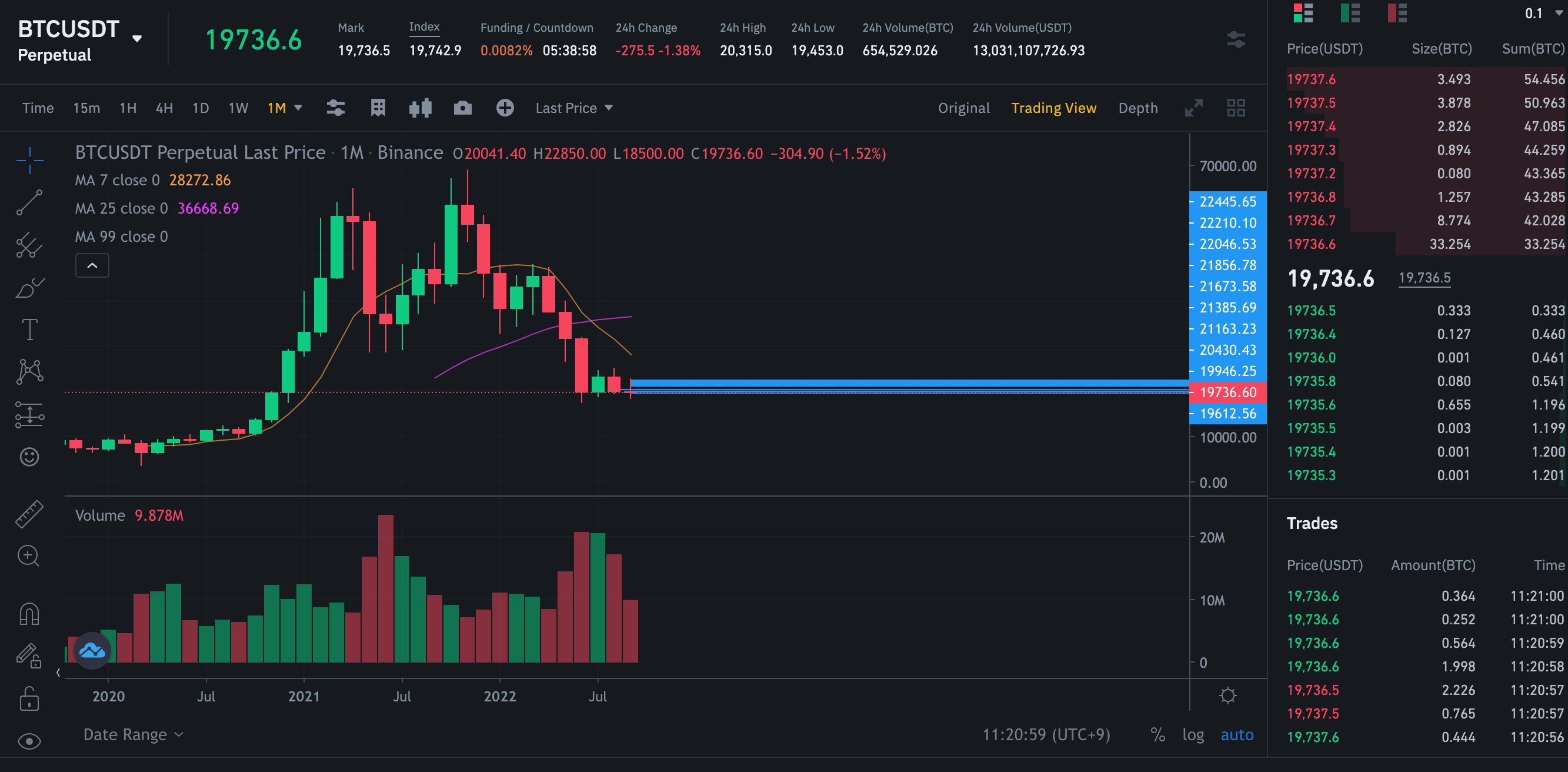Select the ruler measure tool

(29, 513)
